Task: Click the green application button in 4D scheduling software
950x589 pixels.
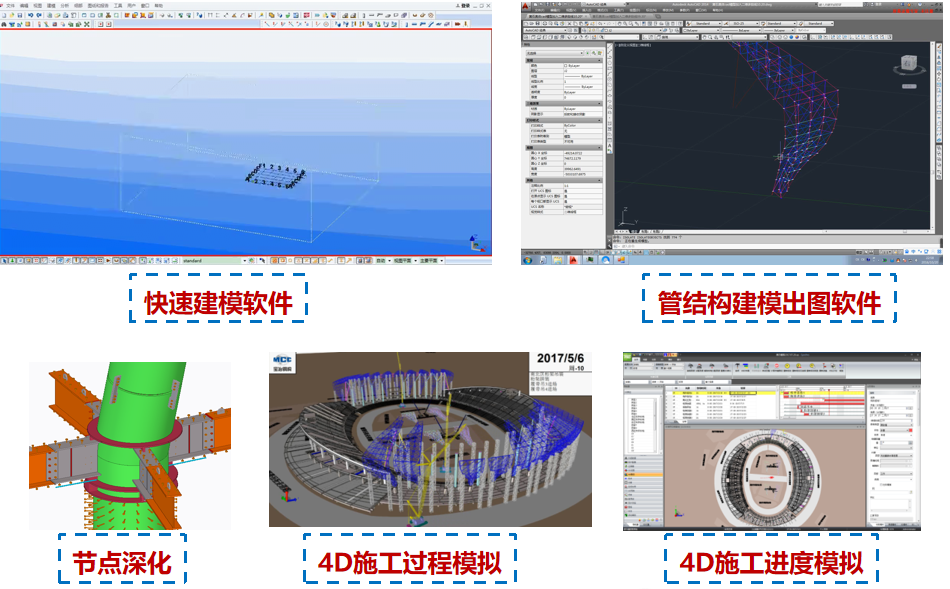Action: (627, 357)
